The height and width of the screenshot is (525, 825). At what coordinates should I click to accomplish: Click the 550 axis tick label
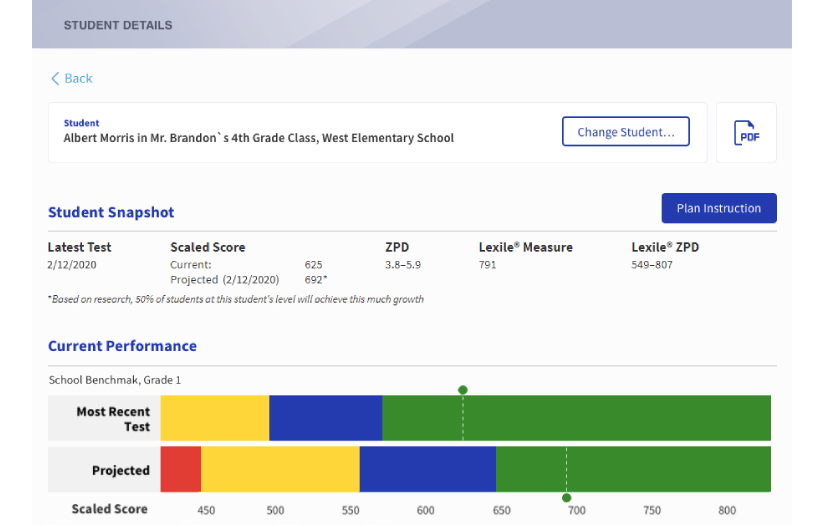tap(350, 510)
